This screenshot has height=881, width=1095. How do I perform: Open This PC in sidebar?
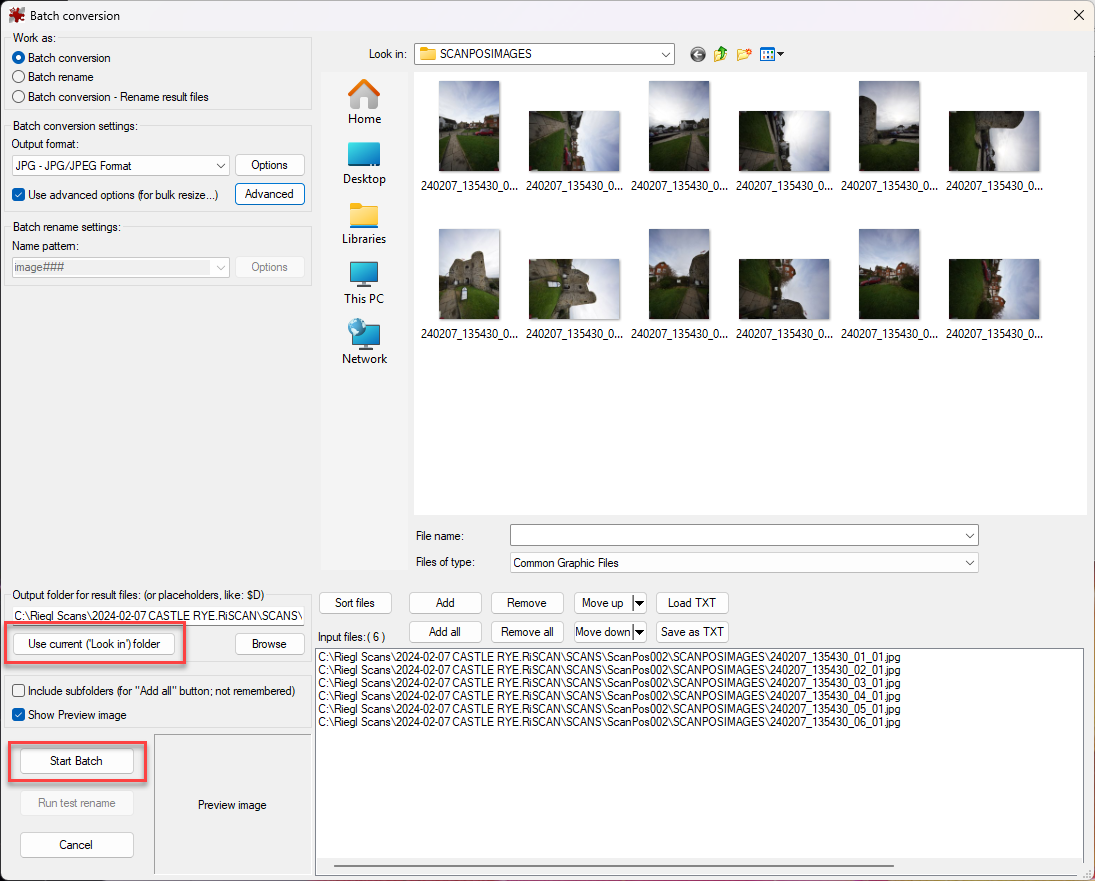pos(364,276)
